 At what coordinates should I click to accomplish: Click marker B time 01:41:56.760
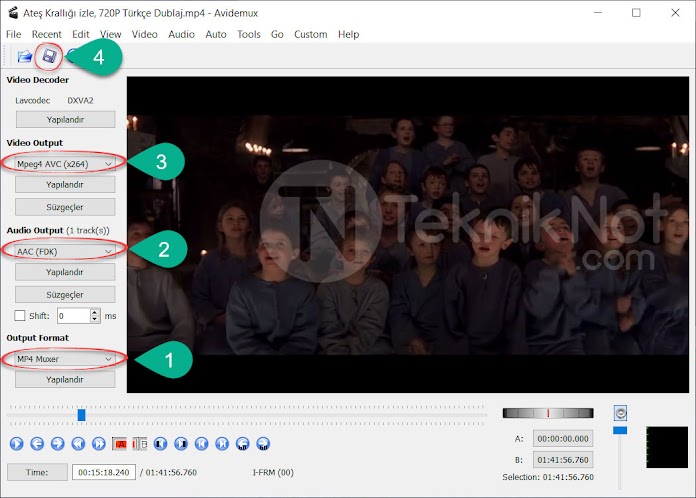click(563, 460)
